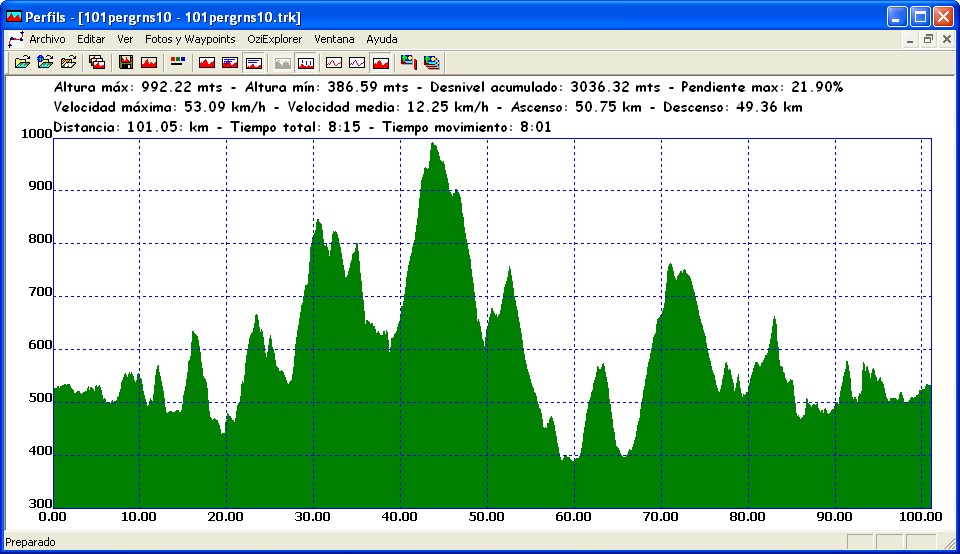Click the highest peak of the elevation profile
This screenshot has width=960, height=554.
pyautogui.click(x=433, y=144)
